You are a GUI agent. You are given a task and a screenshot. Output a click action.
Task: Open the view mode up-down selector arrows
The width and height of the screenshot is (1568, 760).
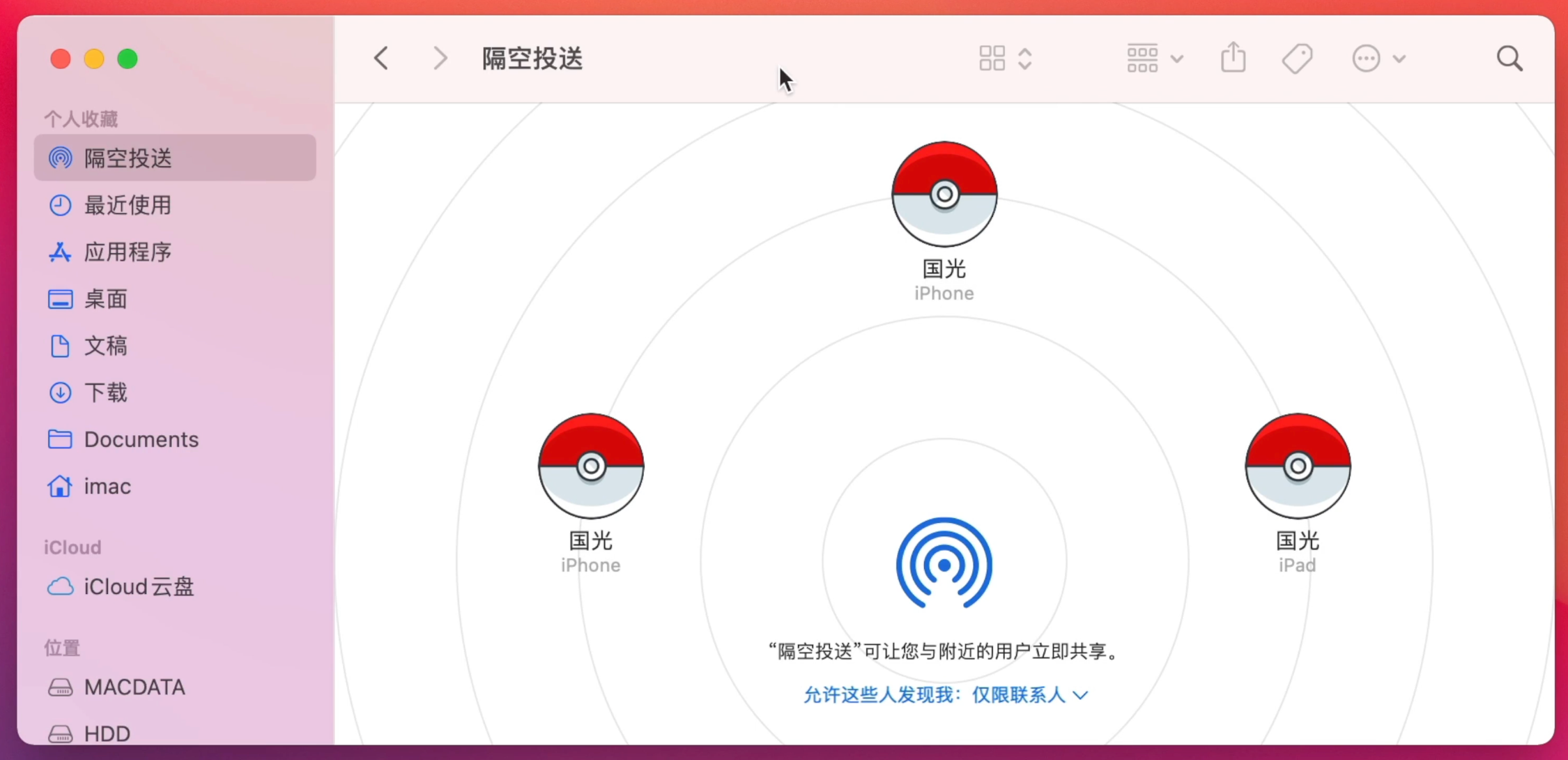point(1024,59)
